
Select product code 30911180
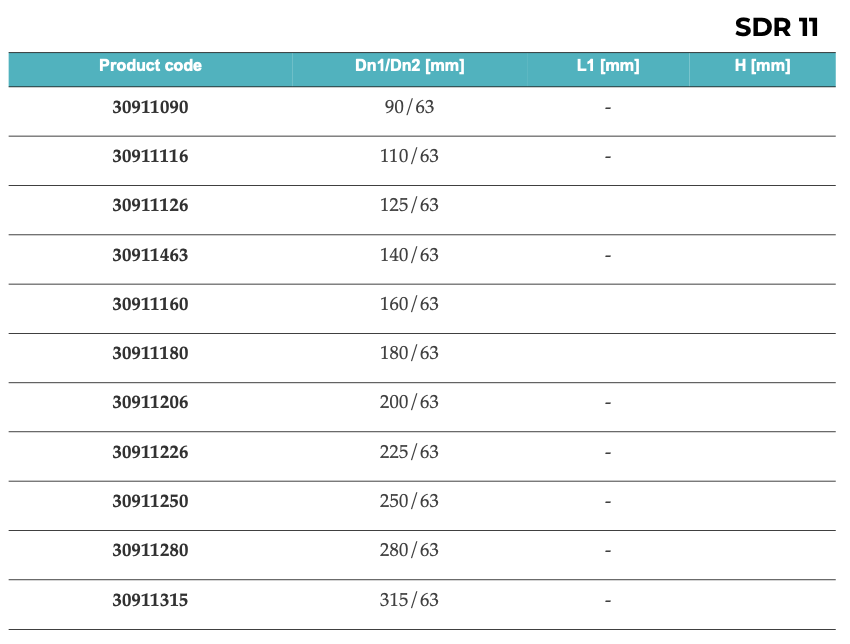click(x=150, y=353)
